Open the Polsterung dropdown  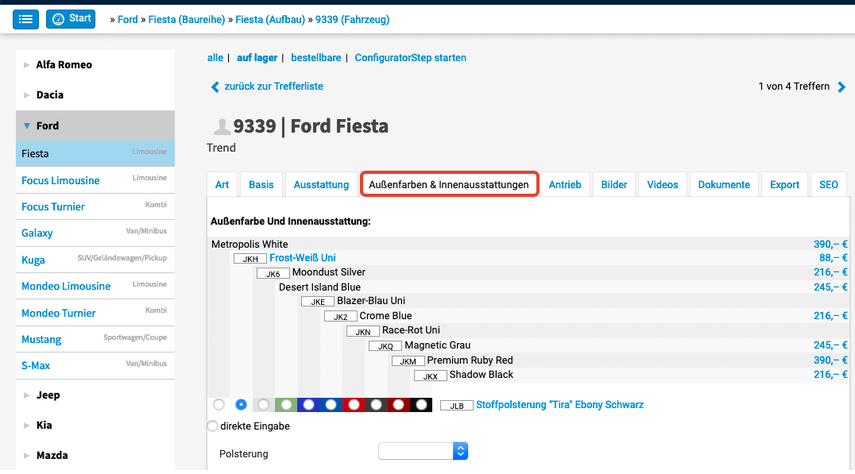point(423,452)
